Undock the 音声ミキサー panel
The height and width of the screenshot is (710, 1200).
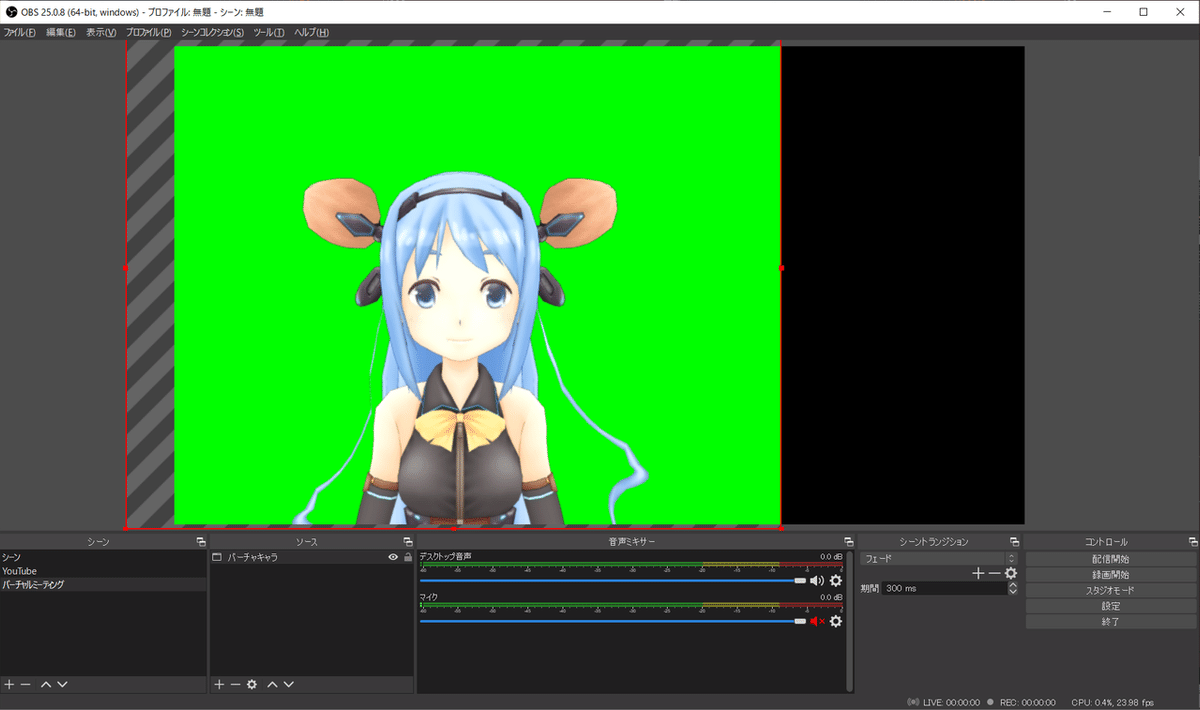pos(849,541)
